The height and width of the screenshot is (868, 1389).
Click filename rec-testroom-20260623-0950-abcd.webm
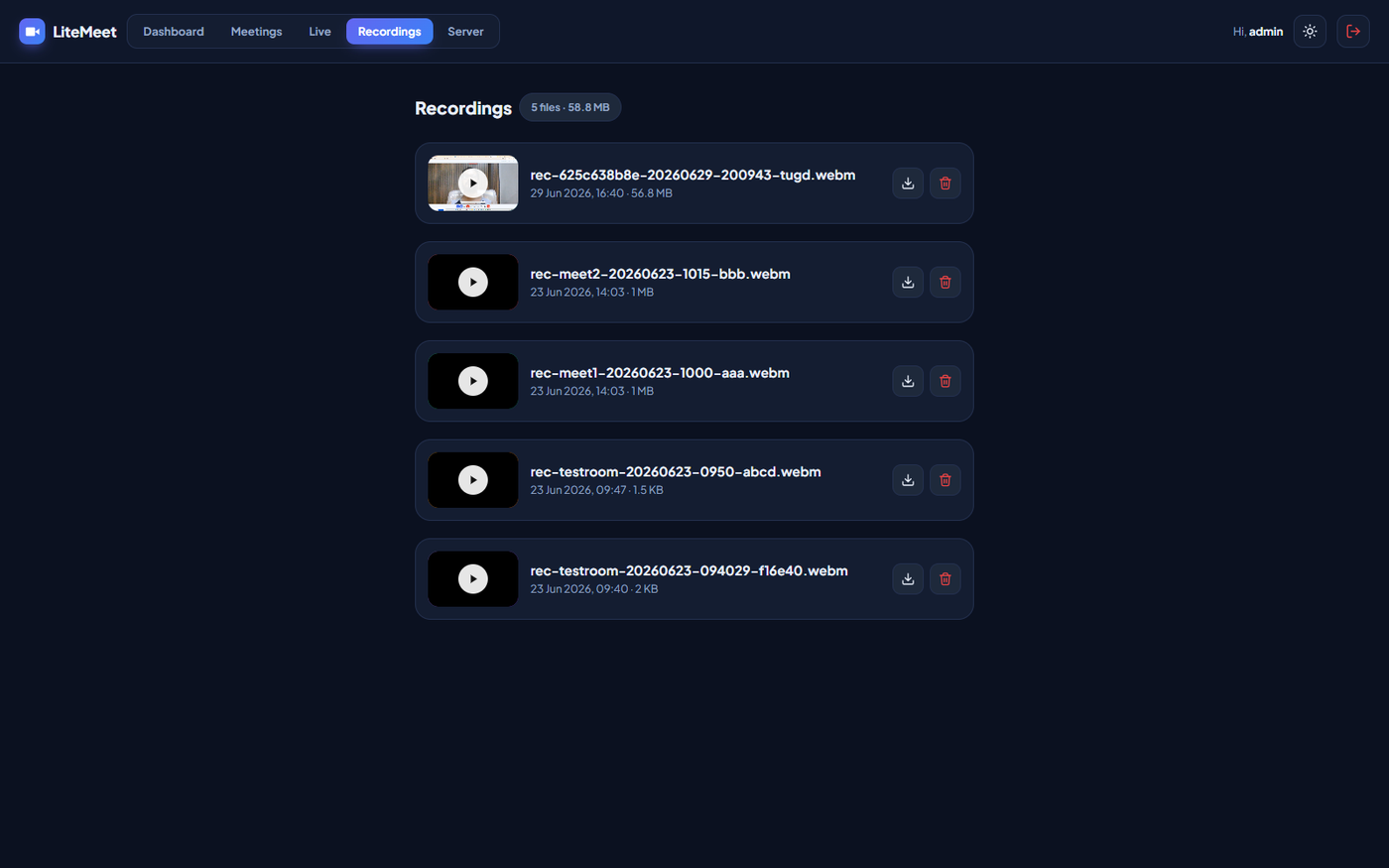click(x=676, y=472)
